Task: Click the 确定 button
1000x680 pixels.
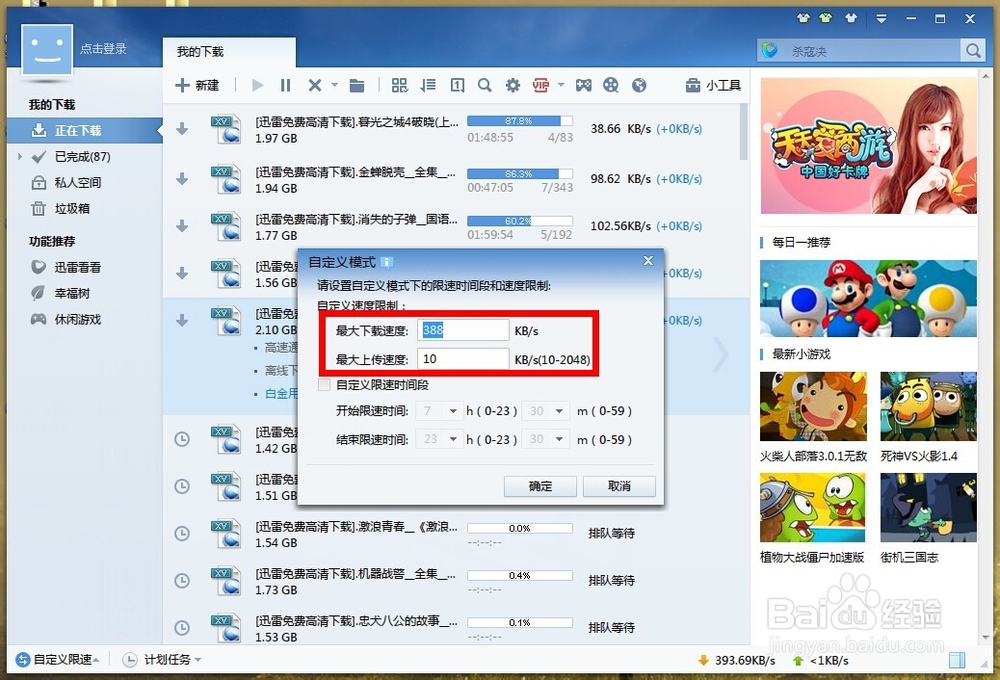Action: point(540,486)
